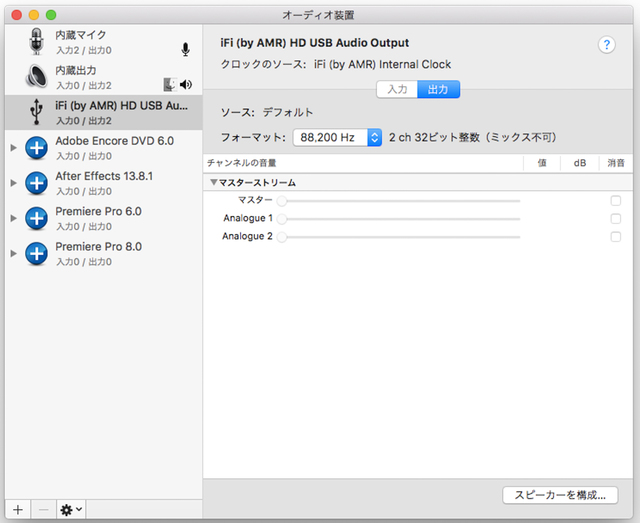Select the 内蔵出力 speaker device icon
This screenshot has height=523, width=640.
[x=37, y=77]
